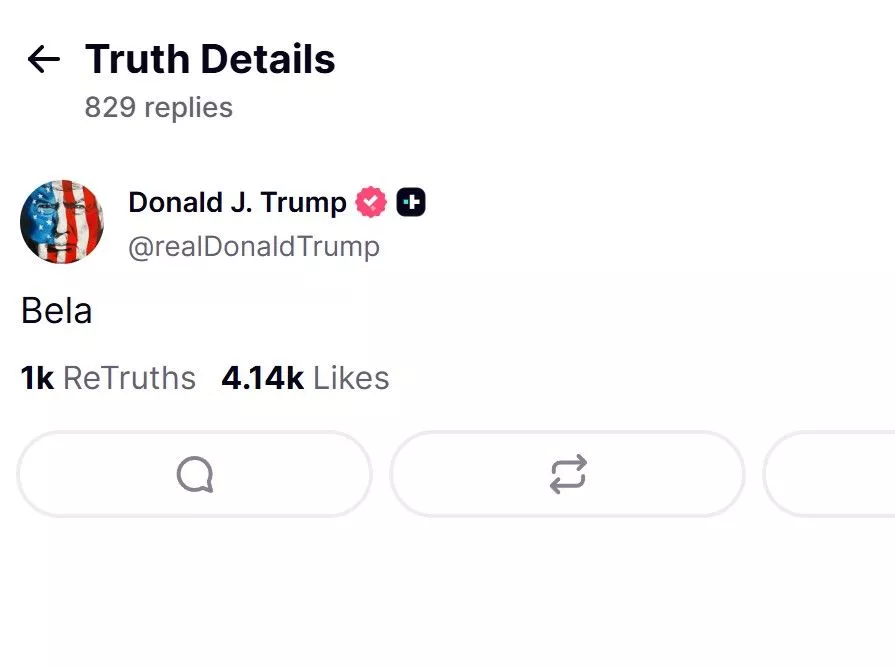Select the post text "Bela"
The width and height of the screenshot is (895, 667).
(56, 311)
